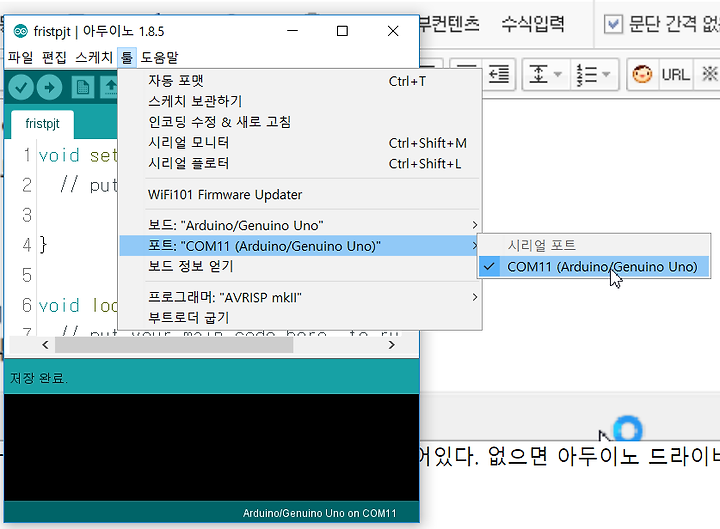Select 자동 포맷 menu item
The height and width of the screenshot is (529, 720).
tap(300, 81)
